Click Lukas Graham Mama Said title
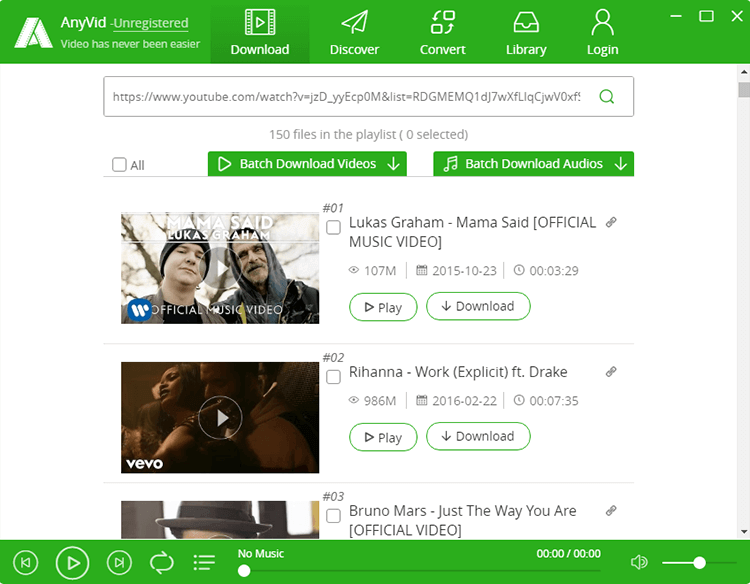 (x=472, y=232)
